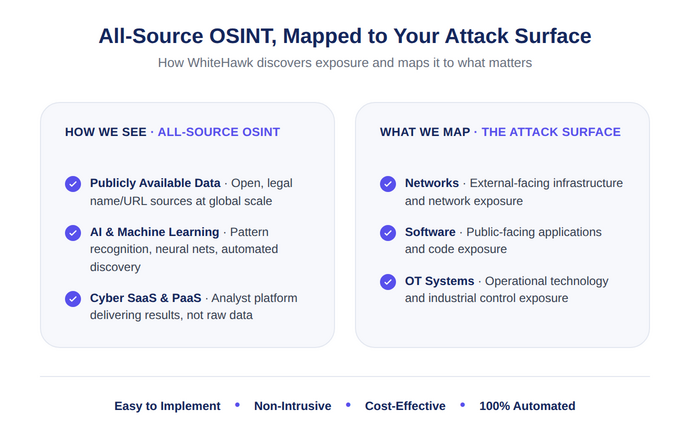Click the WHAT WE MAP card heading
Screen dimensions: 690x440
click(x=425, y=132)
